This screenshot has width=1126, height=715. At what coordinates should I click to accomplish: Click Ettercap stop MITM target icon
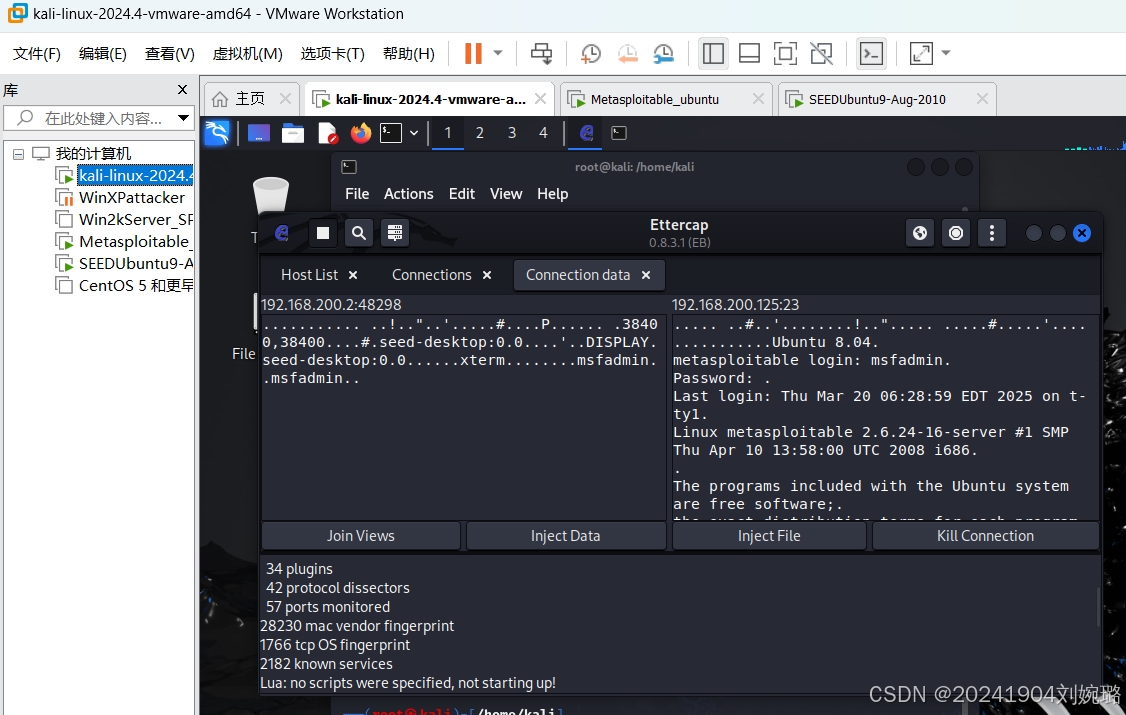956,233
